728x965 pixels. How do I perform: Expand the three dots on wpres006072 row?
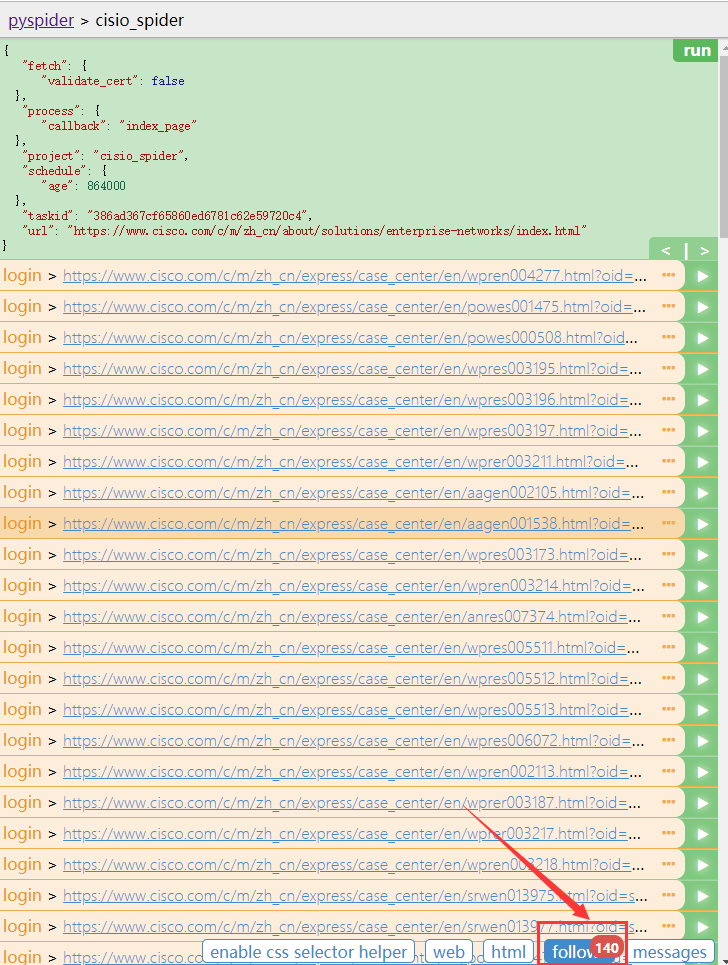click(x=668, y=740)
